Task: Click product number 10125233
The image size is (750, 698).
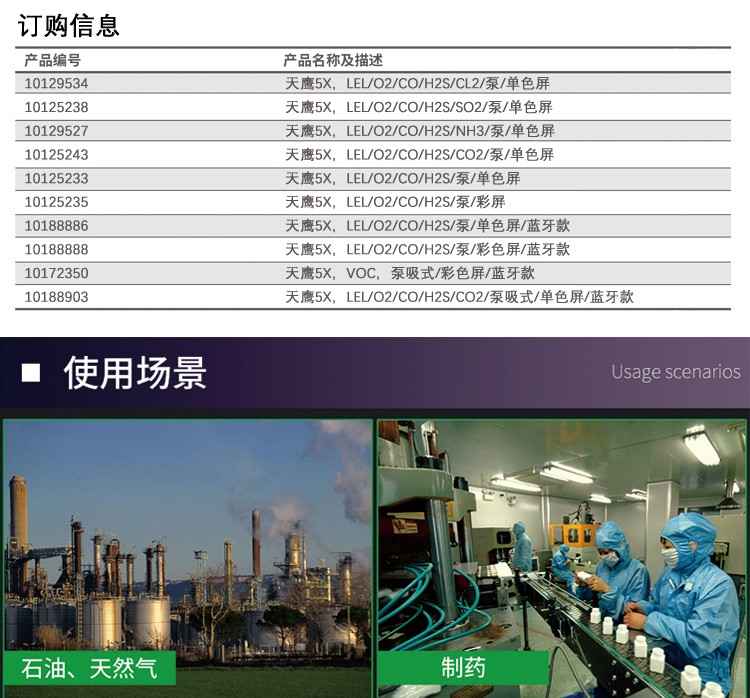Action: (x=56, y=178)
